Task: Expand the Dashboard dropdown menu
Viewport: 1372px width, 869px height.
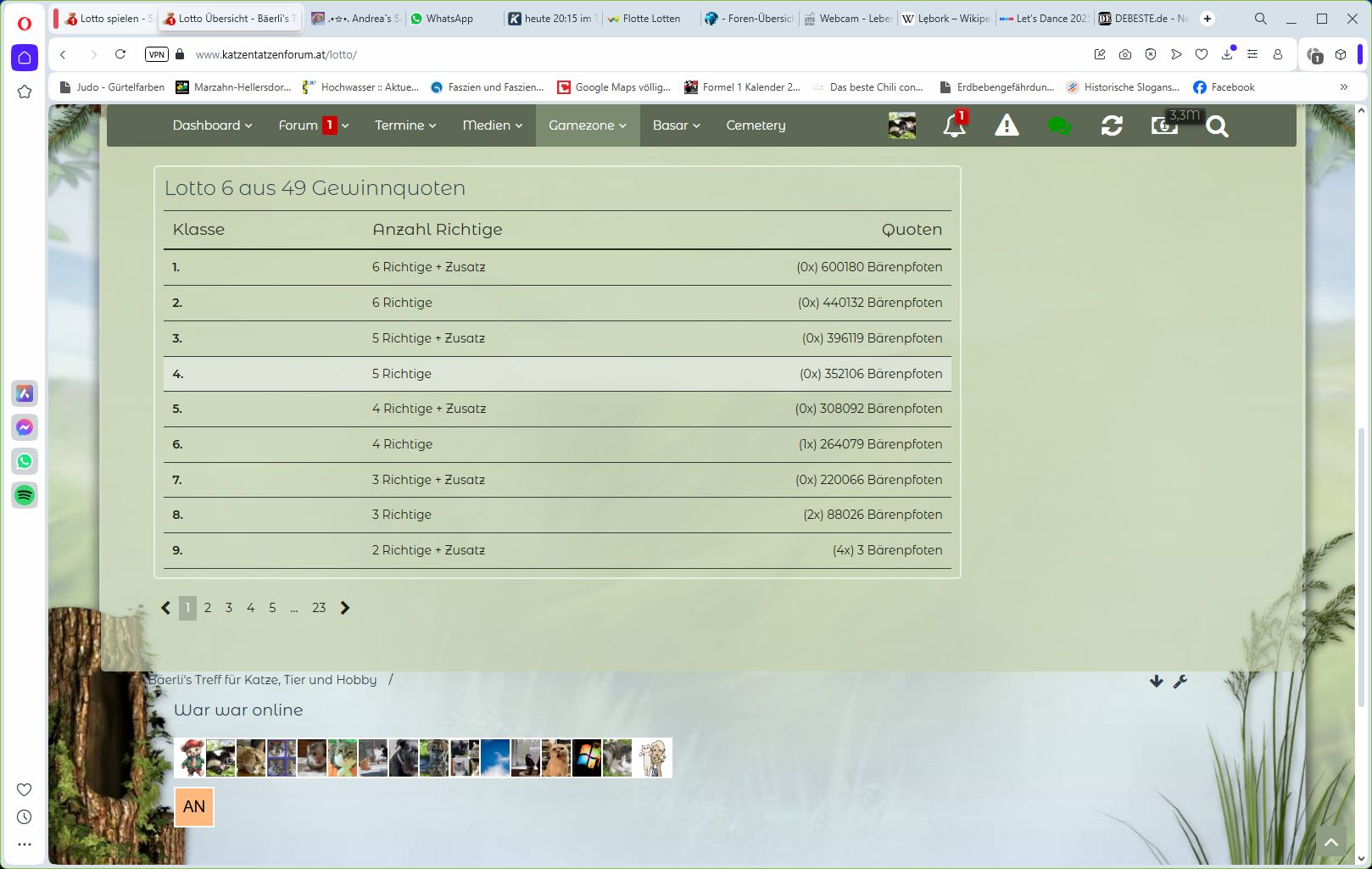Action: [212, 125]
